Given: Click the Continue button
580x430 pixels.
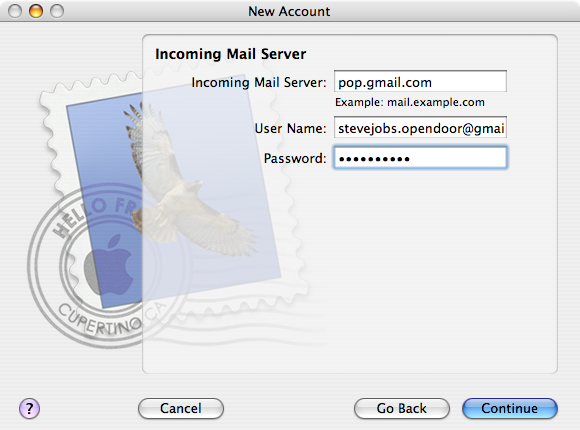Looking at the screenshot, I should [x=509, y=409].
